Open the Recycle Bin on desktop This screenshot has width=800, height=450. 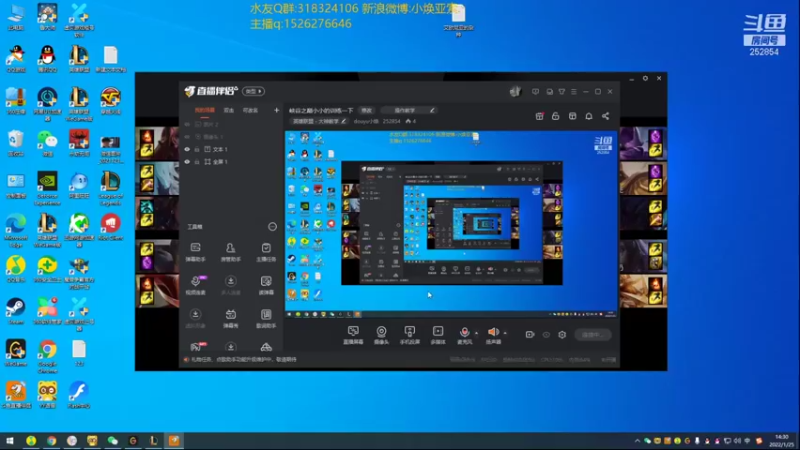16,143
